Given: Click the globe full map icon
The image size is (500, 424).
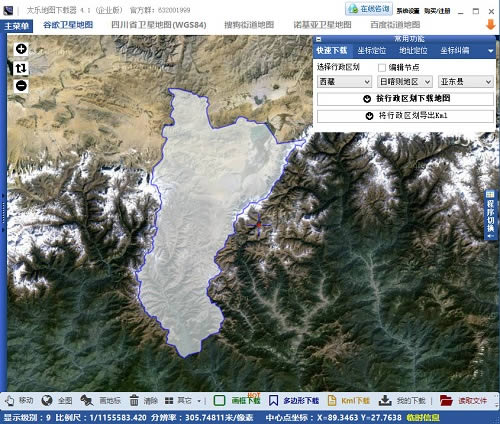Looking at the screenshot, I should (x=47, y=400).
